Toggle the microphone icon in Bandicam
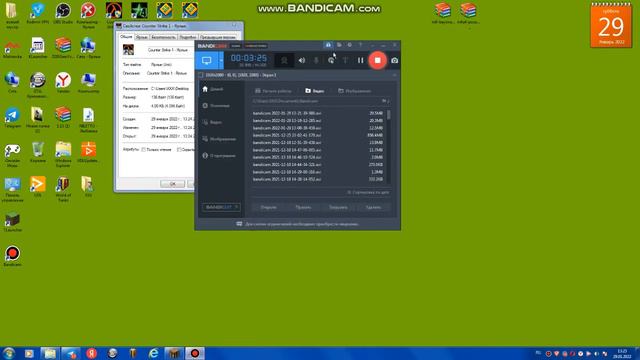The image size is (640, 360). 316,60
